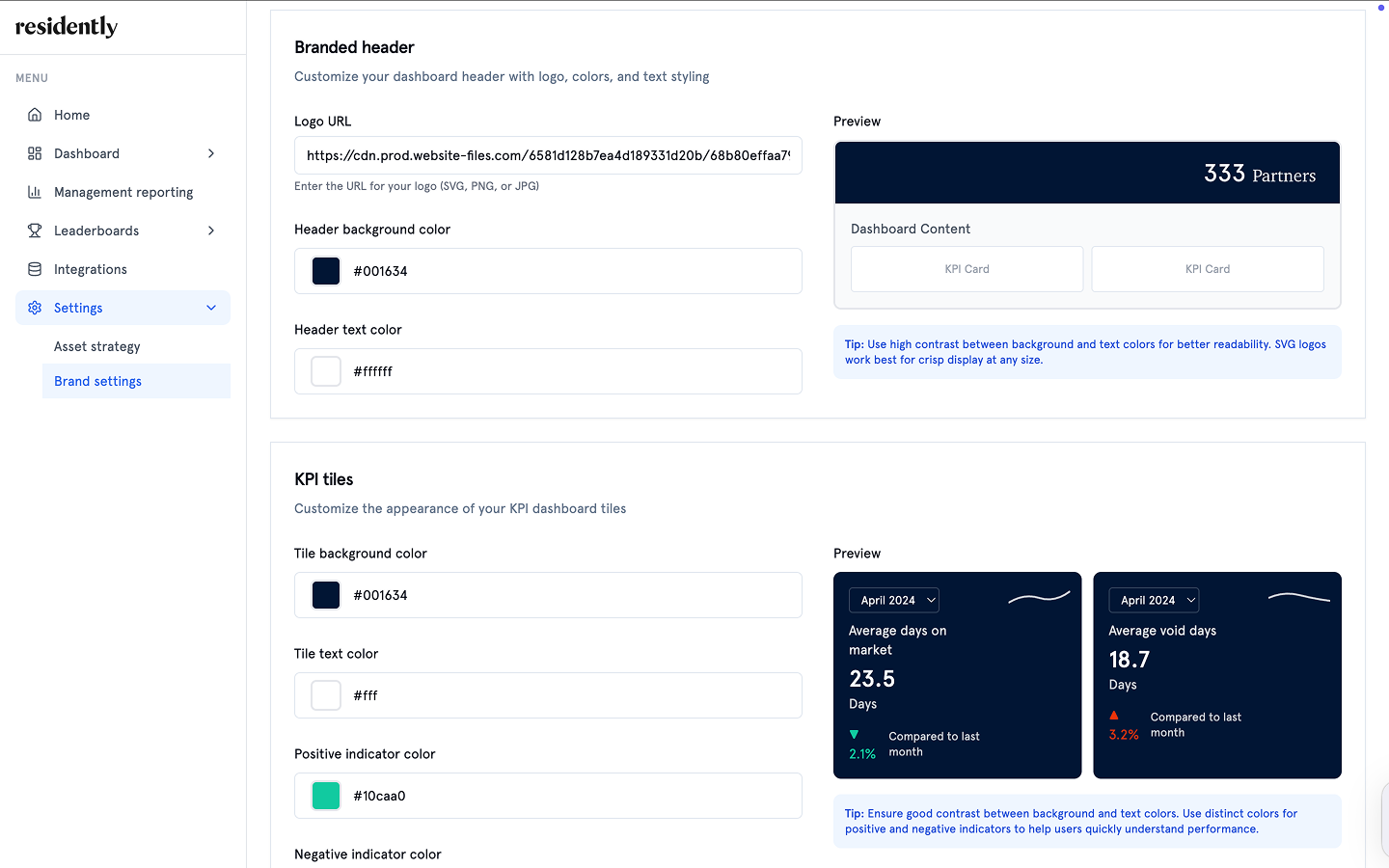
Task: Open the Dashboard menu item
Action: click(x=123, y=153)
